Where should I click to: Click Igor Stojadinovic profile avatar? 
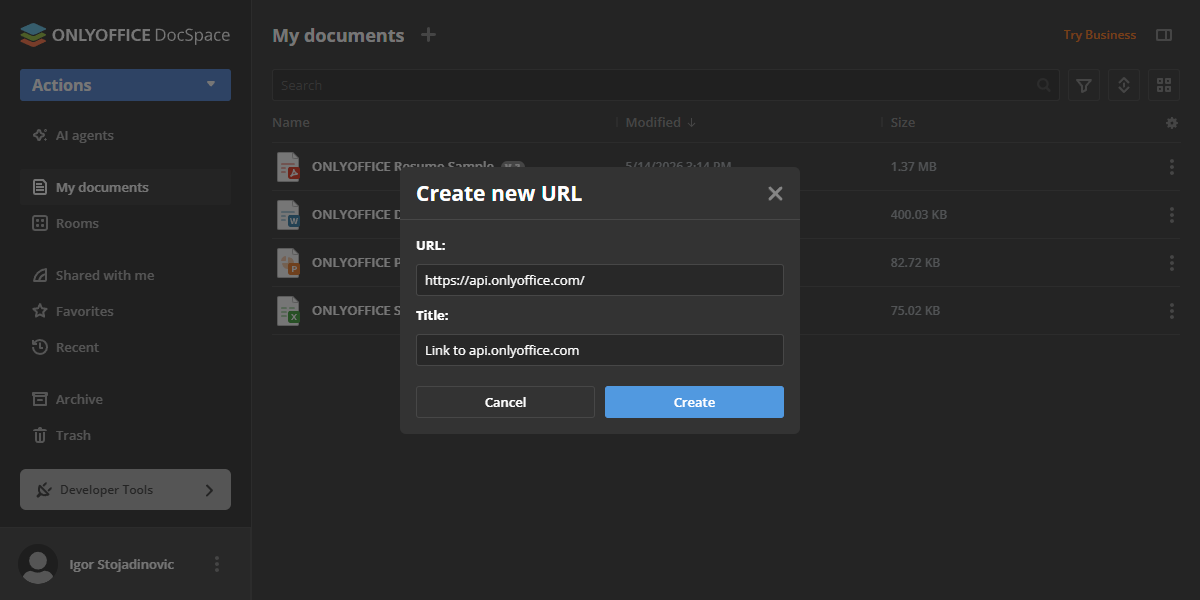coord(38,564)
